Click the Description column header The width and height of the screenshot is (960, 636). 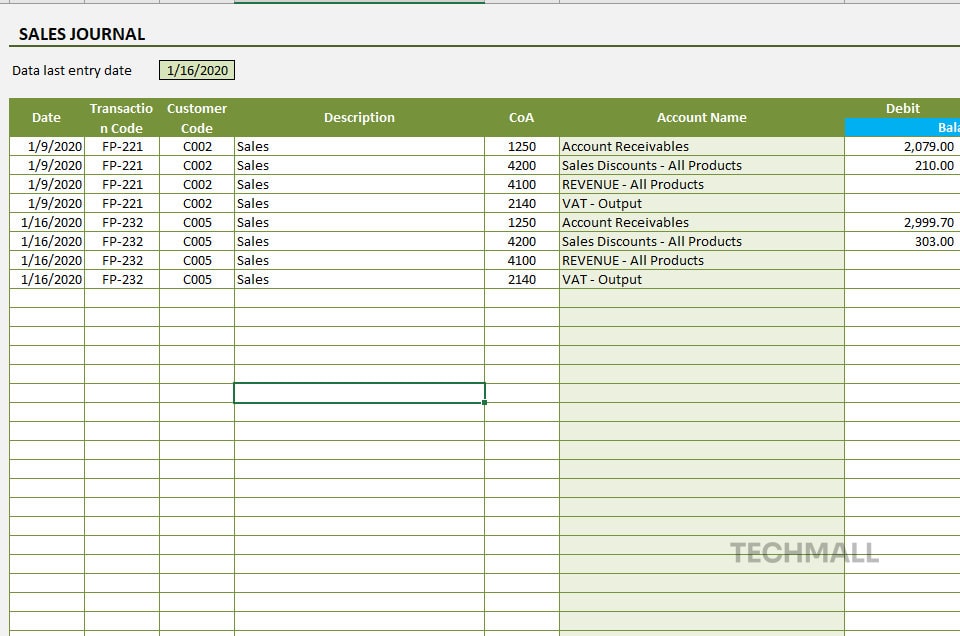[359, 117]
